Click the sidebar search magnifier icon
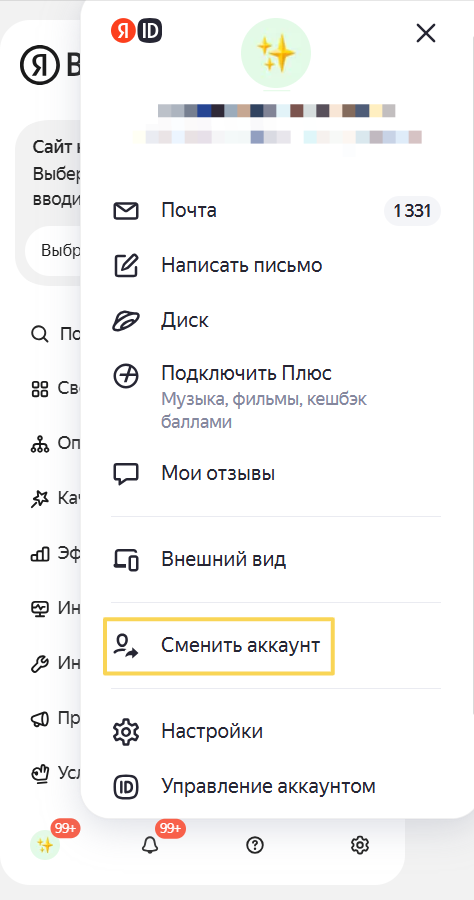Screen dimensions: 474x900 coord(40,334)
